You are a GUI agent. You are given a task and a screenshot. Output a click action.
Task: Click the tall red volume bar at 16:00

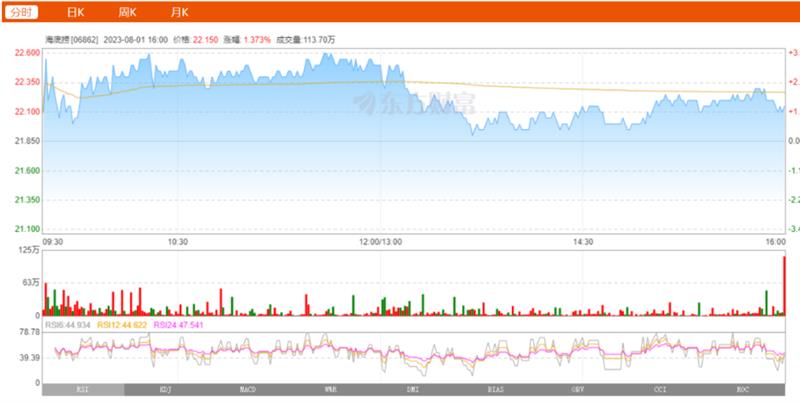[x=783, y=287]
